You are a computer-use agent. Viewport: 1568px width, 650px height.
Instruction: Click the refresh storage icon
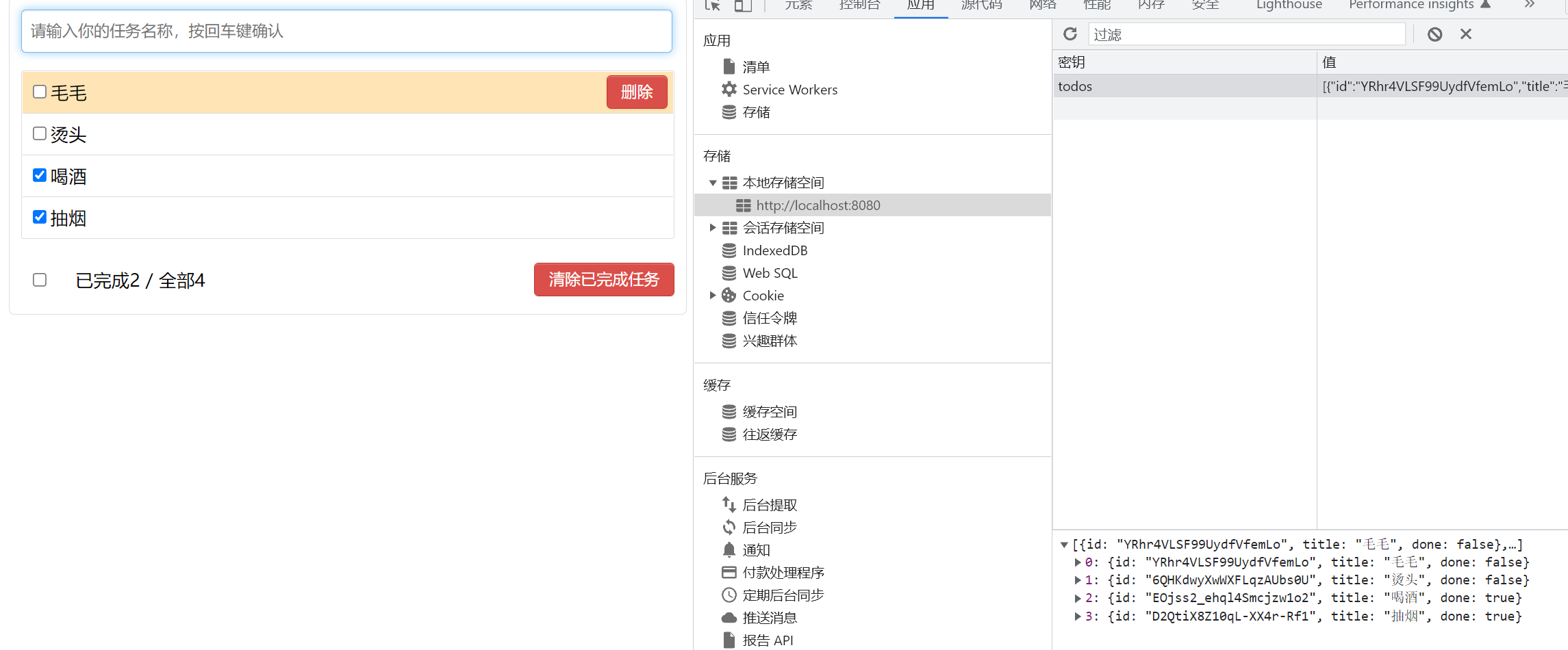(x=1070, y=34)
